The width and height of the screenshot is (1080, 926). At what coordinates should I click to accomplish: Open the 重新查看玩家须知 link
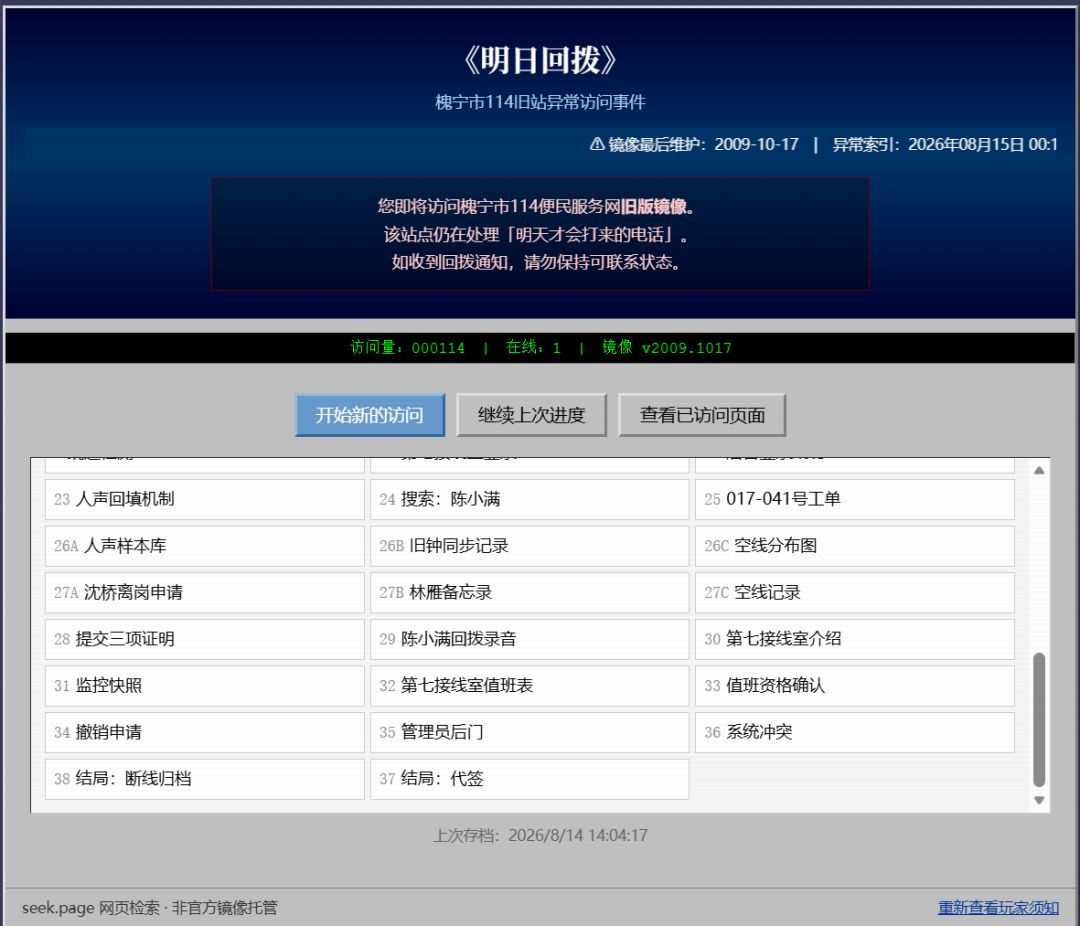[x=998, y=907]
